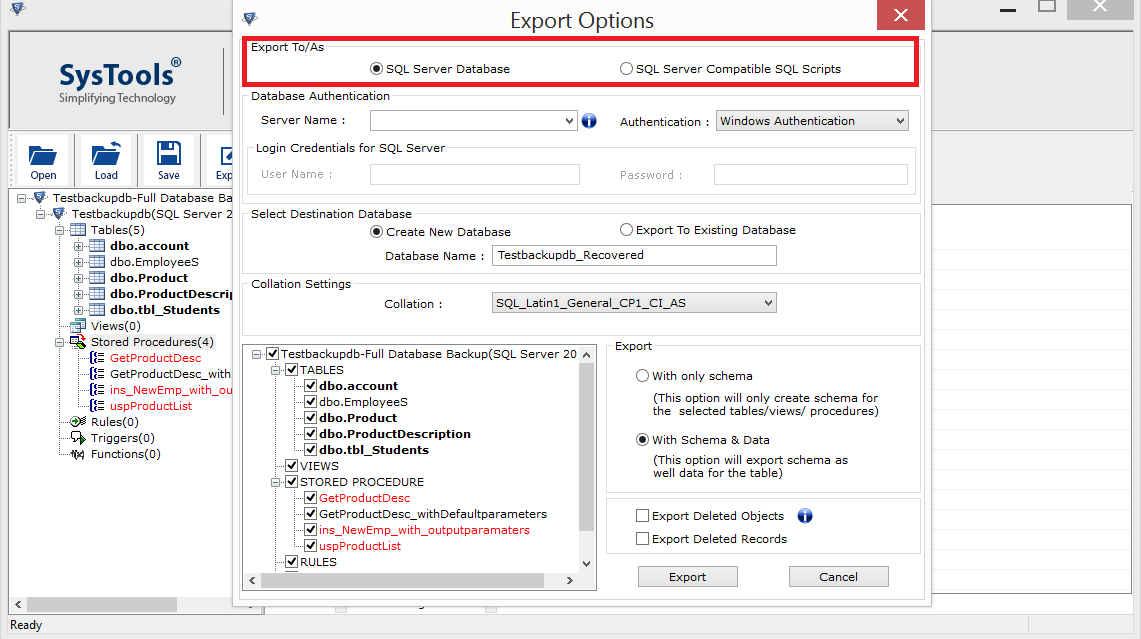
Task: Enable Export Deleted Objects checkbox
Action: [642, 516]
